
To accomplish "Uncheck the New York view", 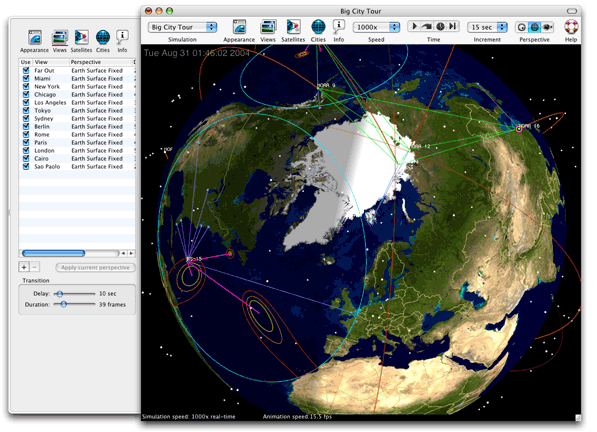I will [26, 87].
